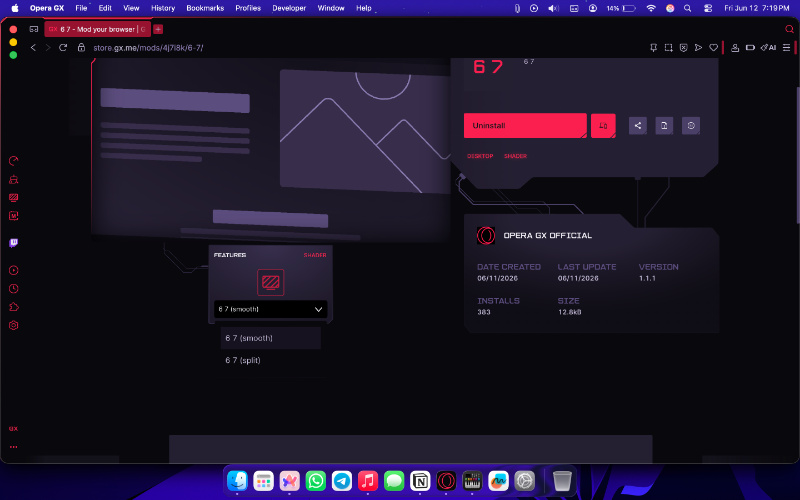Click the red button next to Uninstall
This screenshot has height=500, width=800.
tap(603, 126)
